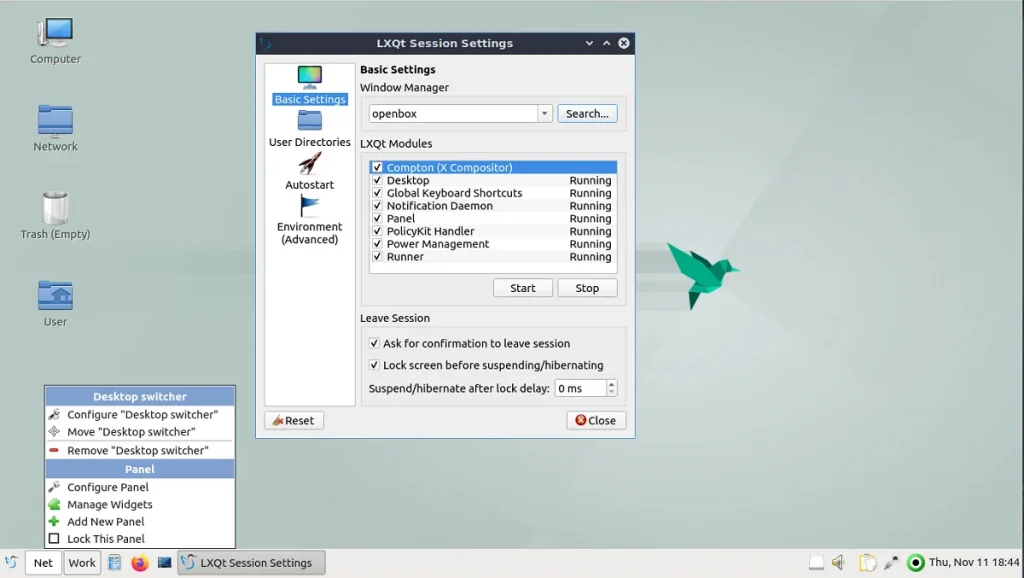
Task: Choose Remove "Desktop switcher" menu entry
Action: point(140,451)
